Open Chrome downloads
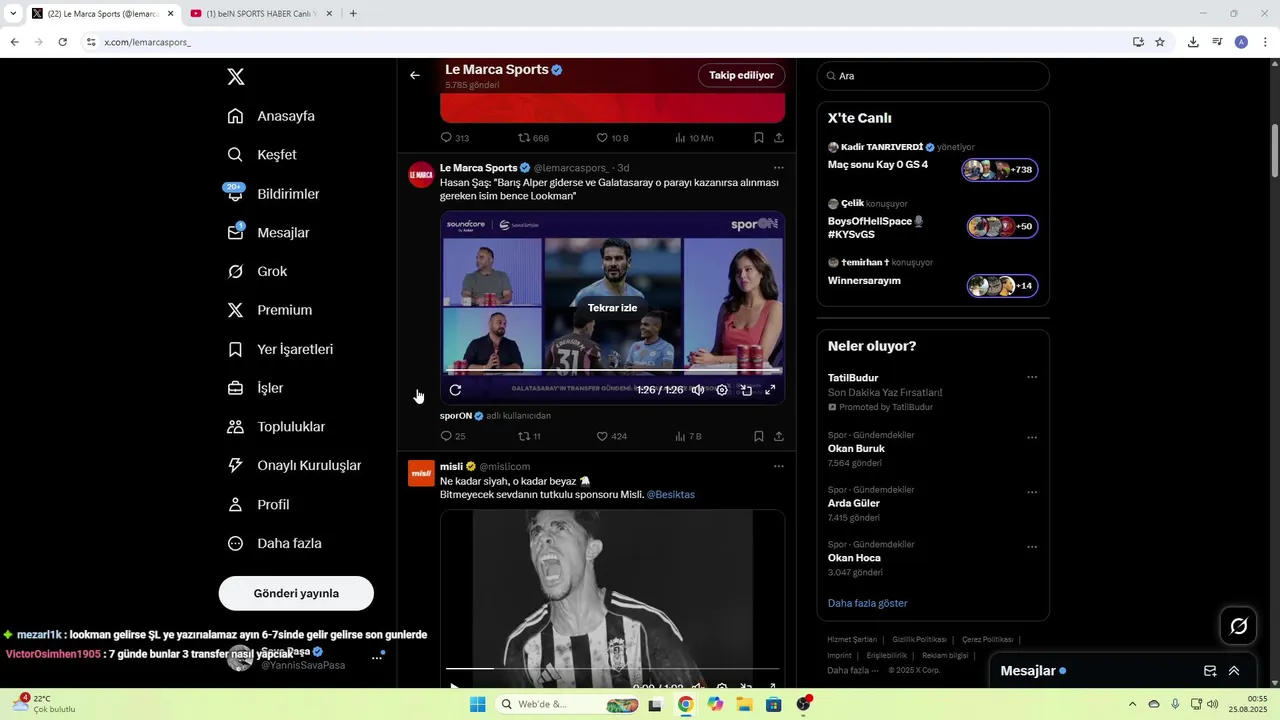Viewport: 1280px width, 720px height. [1193, 42]
